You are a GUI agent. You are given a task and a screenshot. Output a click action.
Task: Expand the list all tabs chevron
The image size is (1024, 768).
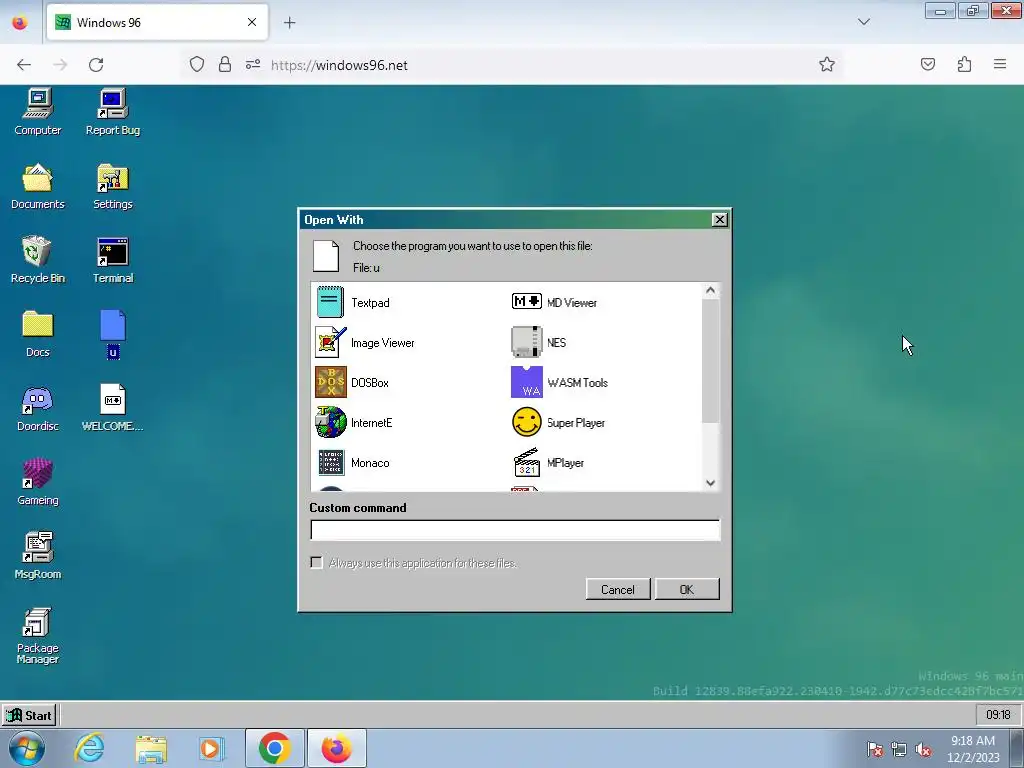tap(864, 22)
